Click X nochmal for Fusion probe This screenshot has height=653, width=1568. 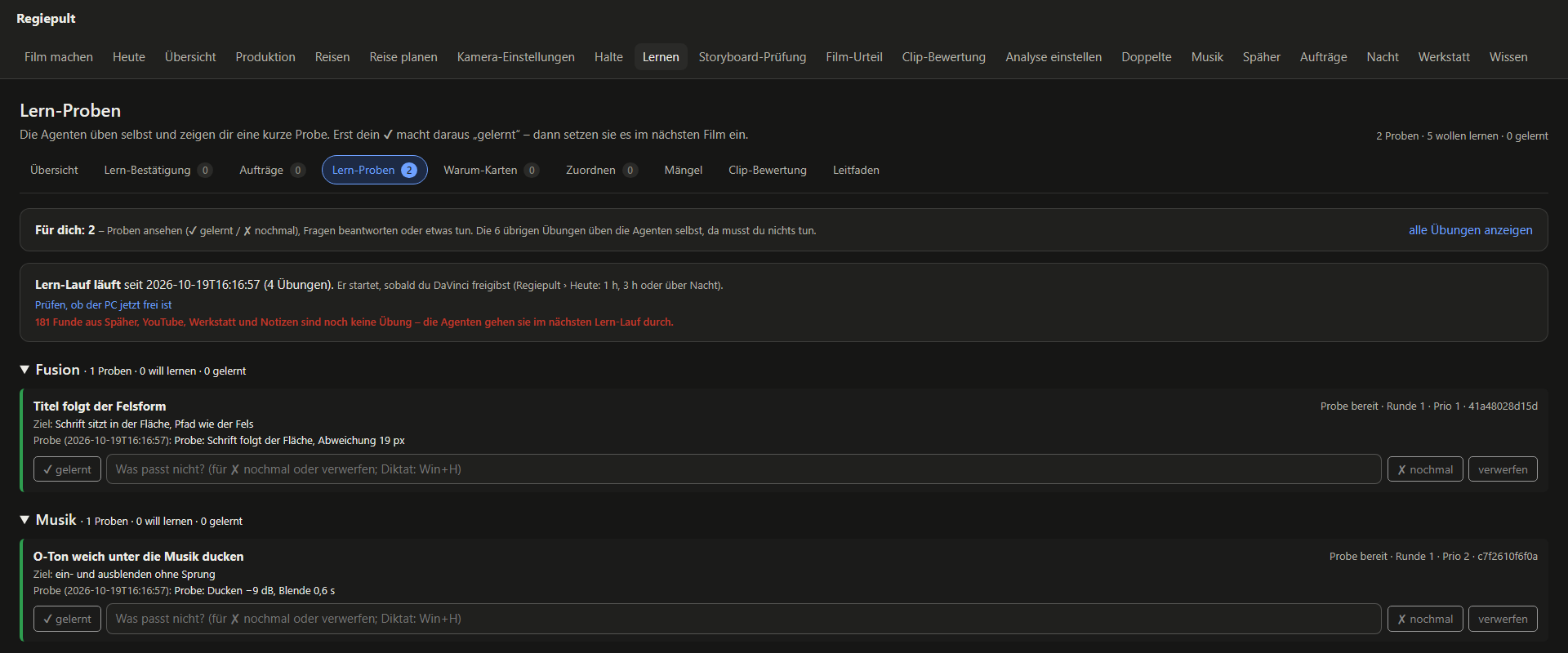click(x=1425, y=469)
